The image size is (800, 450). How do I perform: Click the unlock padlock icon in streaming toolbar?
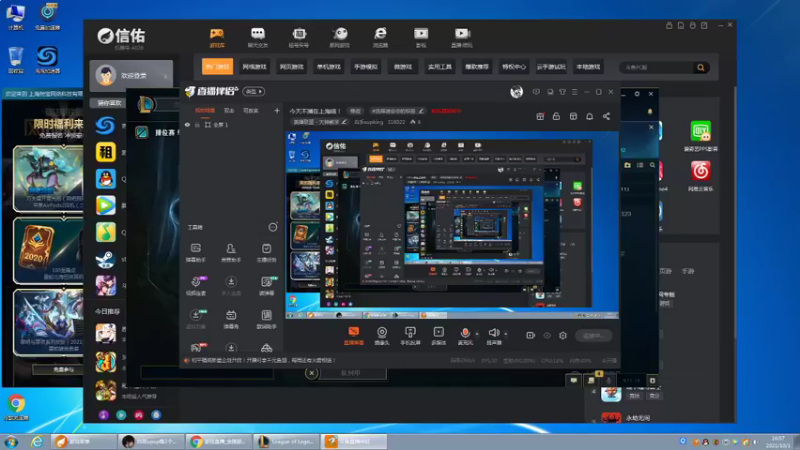click(x=556, y=116)
